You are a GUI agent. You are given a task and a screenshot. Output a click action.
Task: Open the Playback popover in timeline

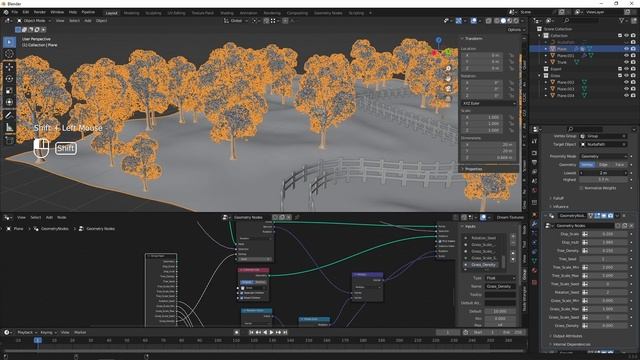coord(27,332)
